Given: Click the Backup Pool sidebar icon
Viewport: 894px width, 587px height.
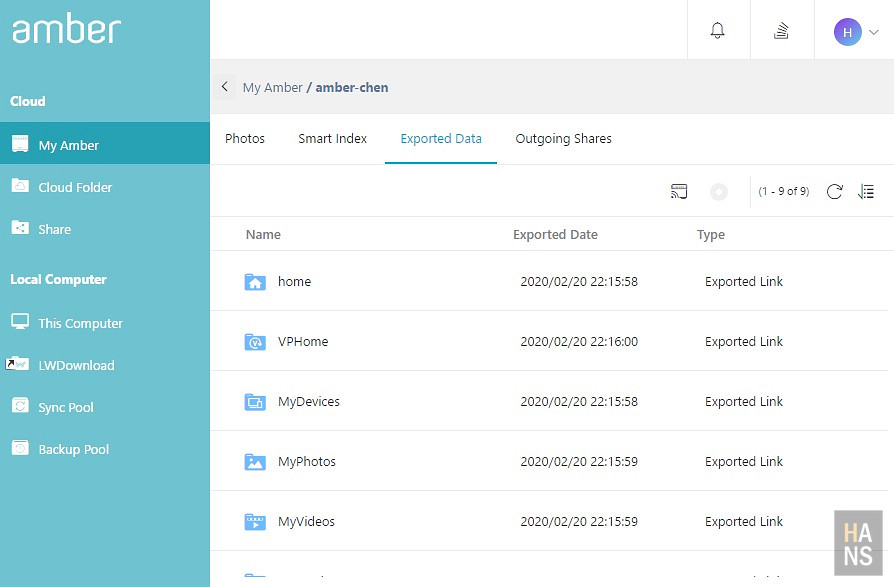Looking at the screenshot, I should coord(20,447).
